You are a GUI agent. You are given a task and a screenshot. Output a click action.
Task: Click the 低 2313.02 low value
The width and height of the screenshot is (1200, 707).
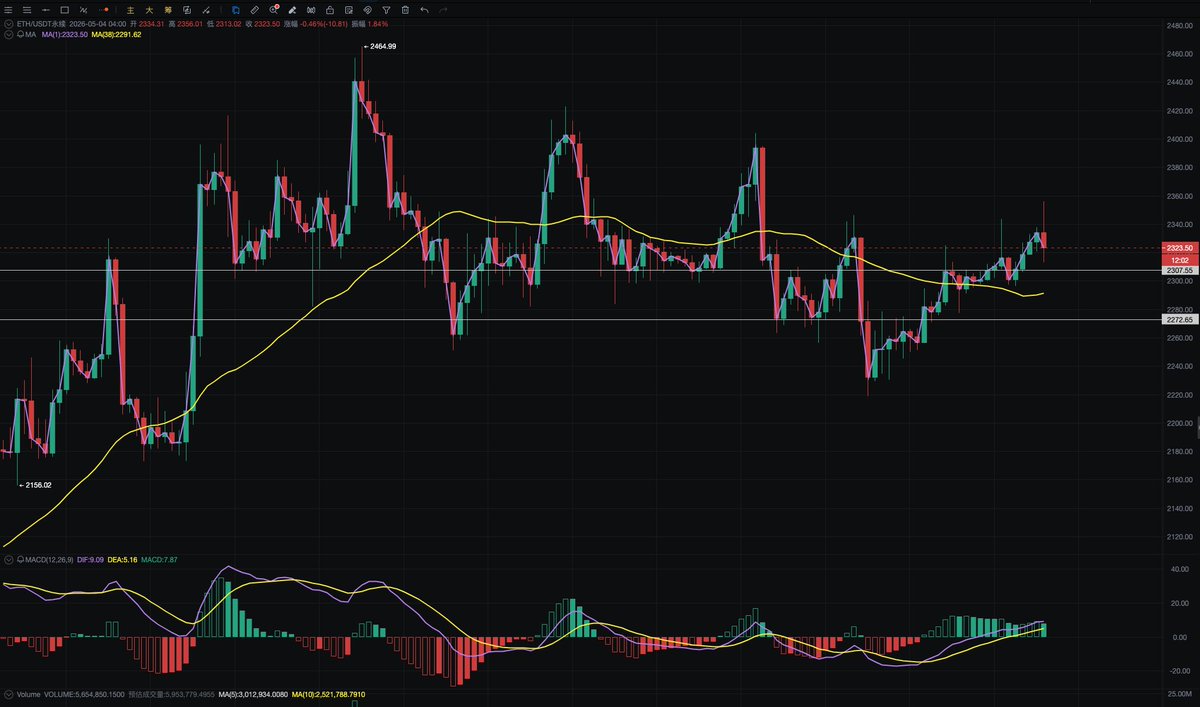(224, 23)
